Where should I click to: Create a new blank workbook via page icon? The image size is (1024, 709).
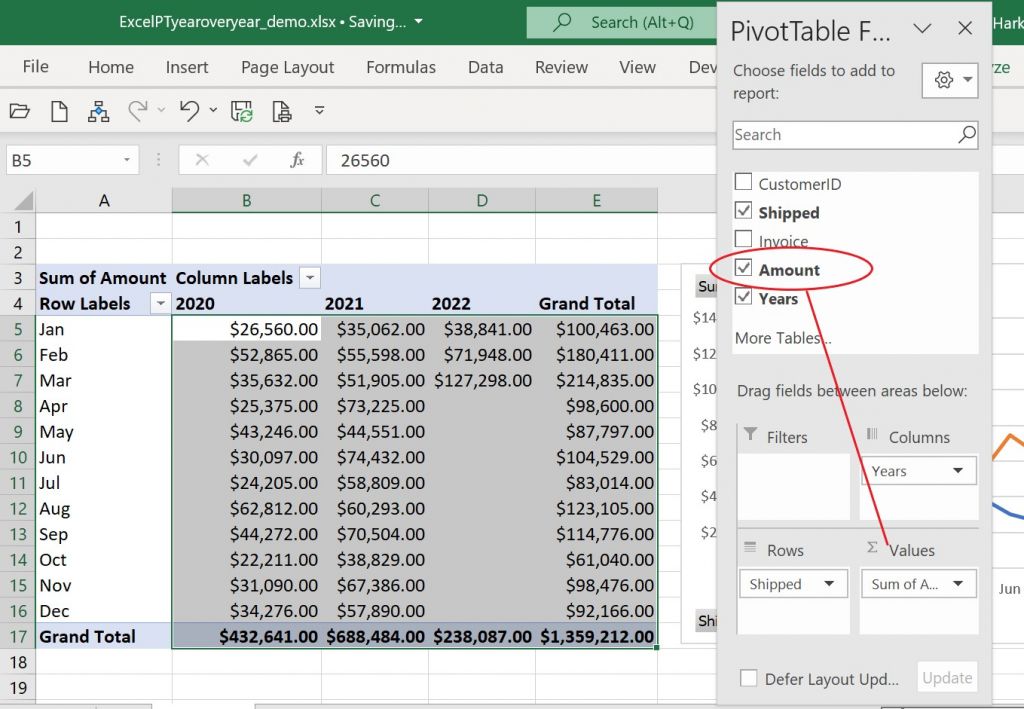[60, 111]
